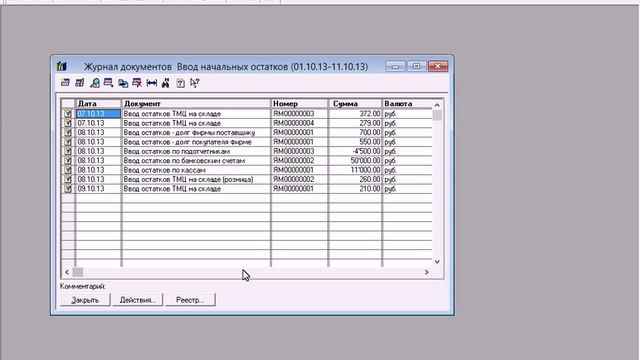Viewport: 640px width, 360px height.
Task: Select row 'Ввод остатков - долг покупателя фирме'
Action: point(248,142)
